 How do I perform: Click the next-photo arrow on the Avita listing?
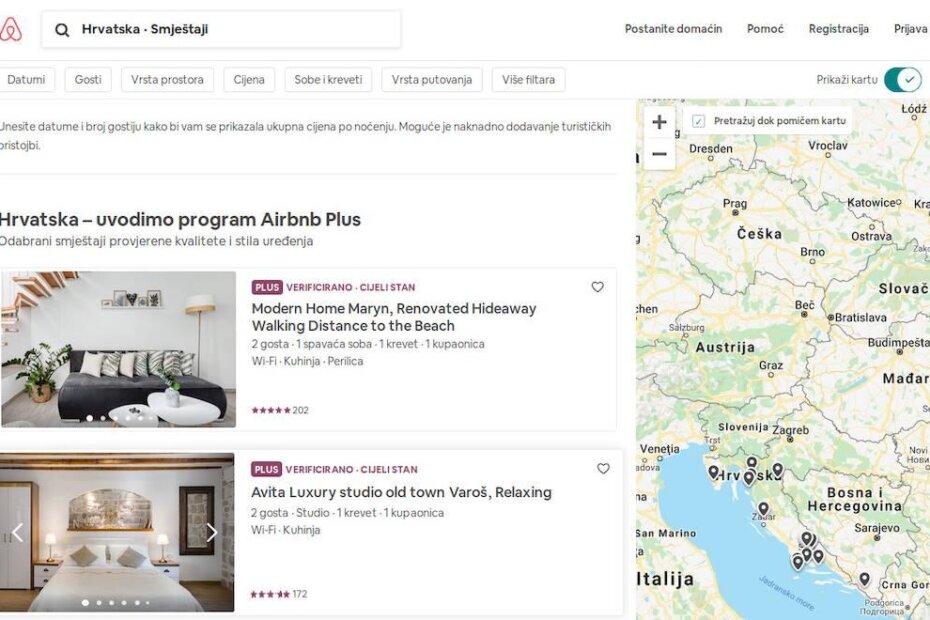point(211,532)
